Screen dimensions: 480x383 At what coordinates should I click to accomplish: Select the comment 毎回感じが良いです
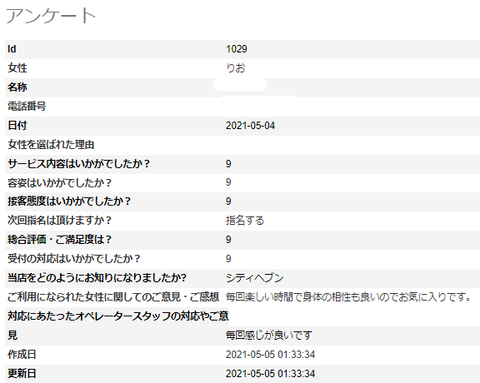[269, 335]
